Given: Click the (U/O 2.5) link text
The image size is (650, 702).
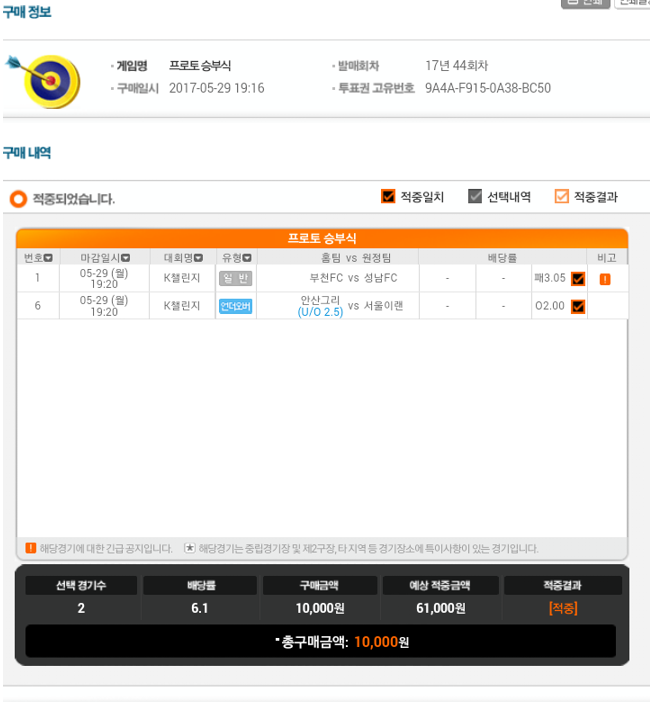Looking at the screenshot, I should tap(320, 312).
